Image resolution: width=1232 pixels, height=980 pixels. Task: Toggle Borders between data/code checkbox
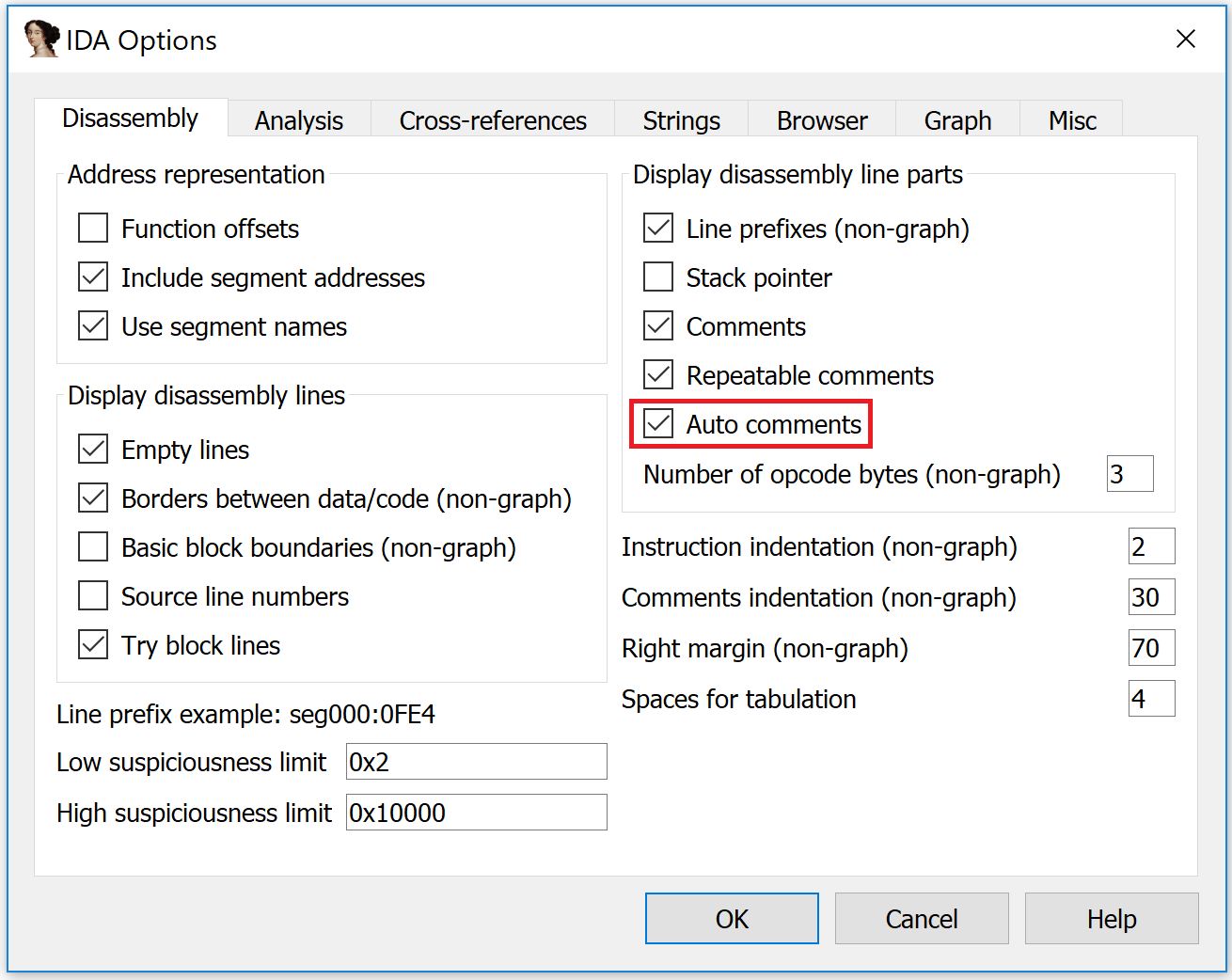[x=93, y=498]
